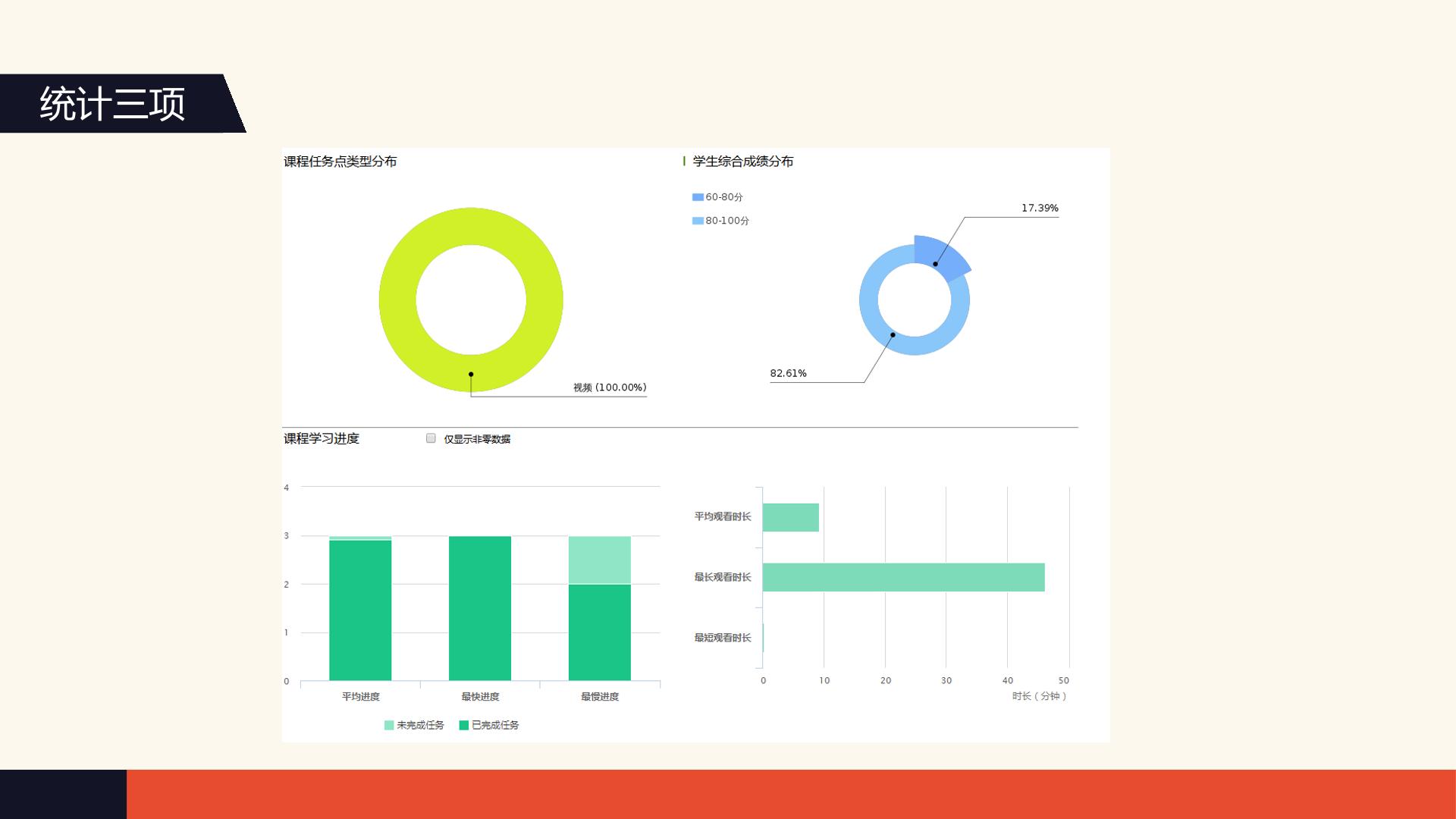
Task: Click the light-green unfinished part of 最慢进度
Action: tap(600, 560)
